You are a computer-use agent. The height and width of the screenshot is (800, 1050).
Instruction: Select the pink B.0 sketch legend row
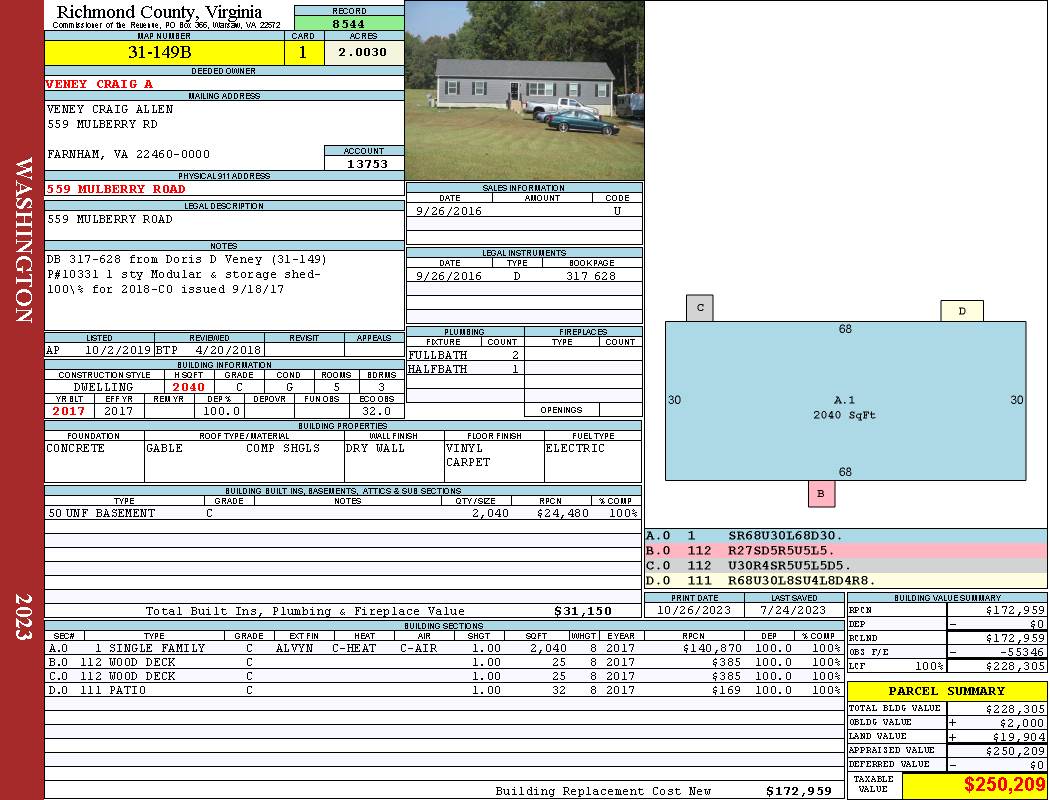pyautogui.click(x=845, y=551)
